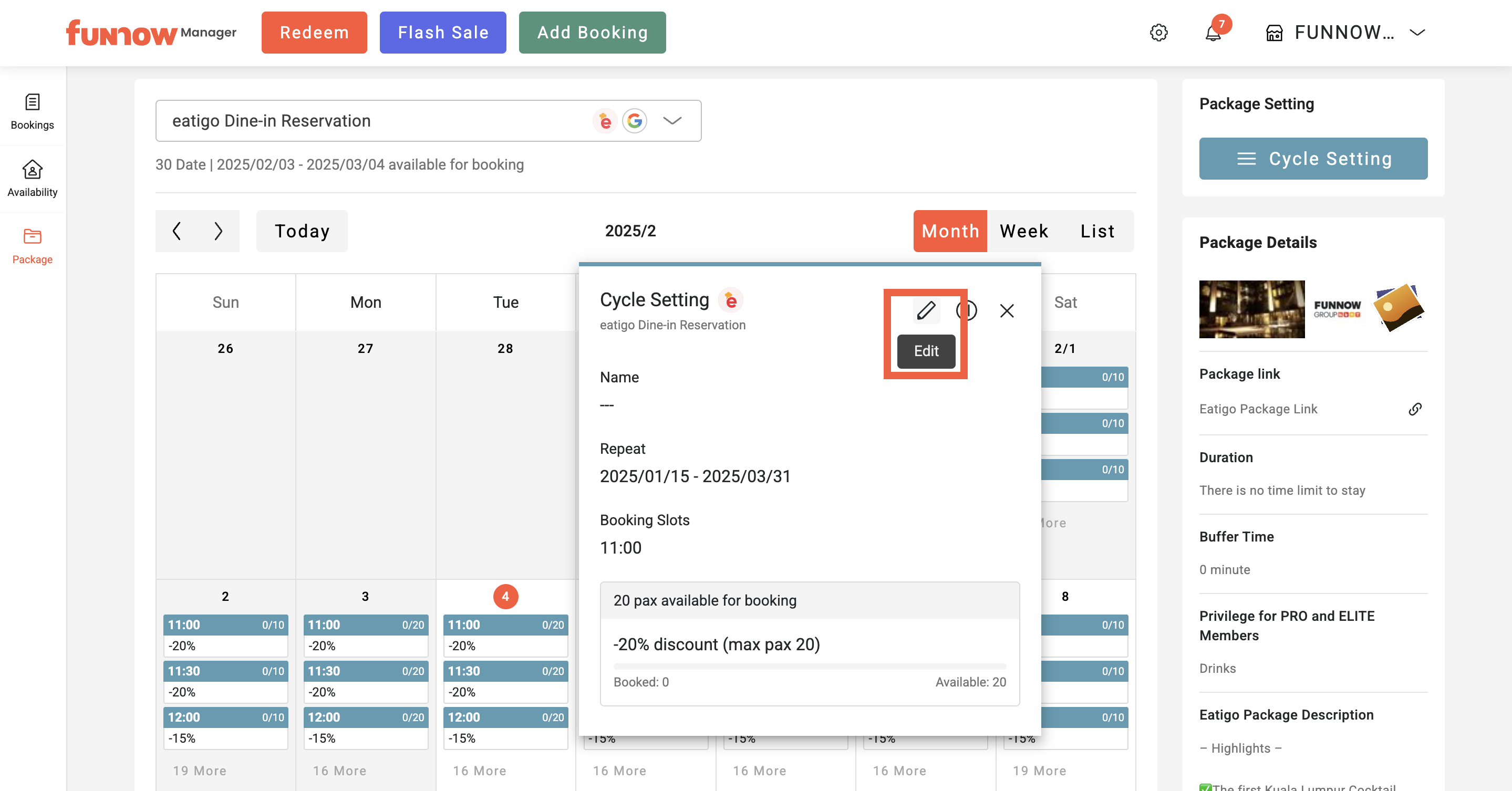
Task: Expand the eatigo Dine-in Reservation package dropdown
Action: (x=672, y=121)
